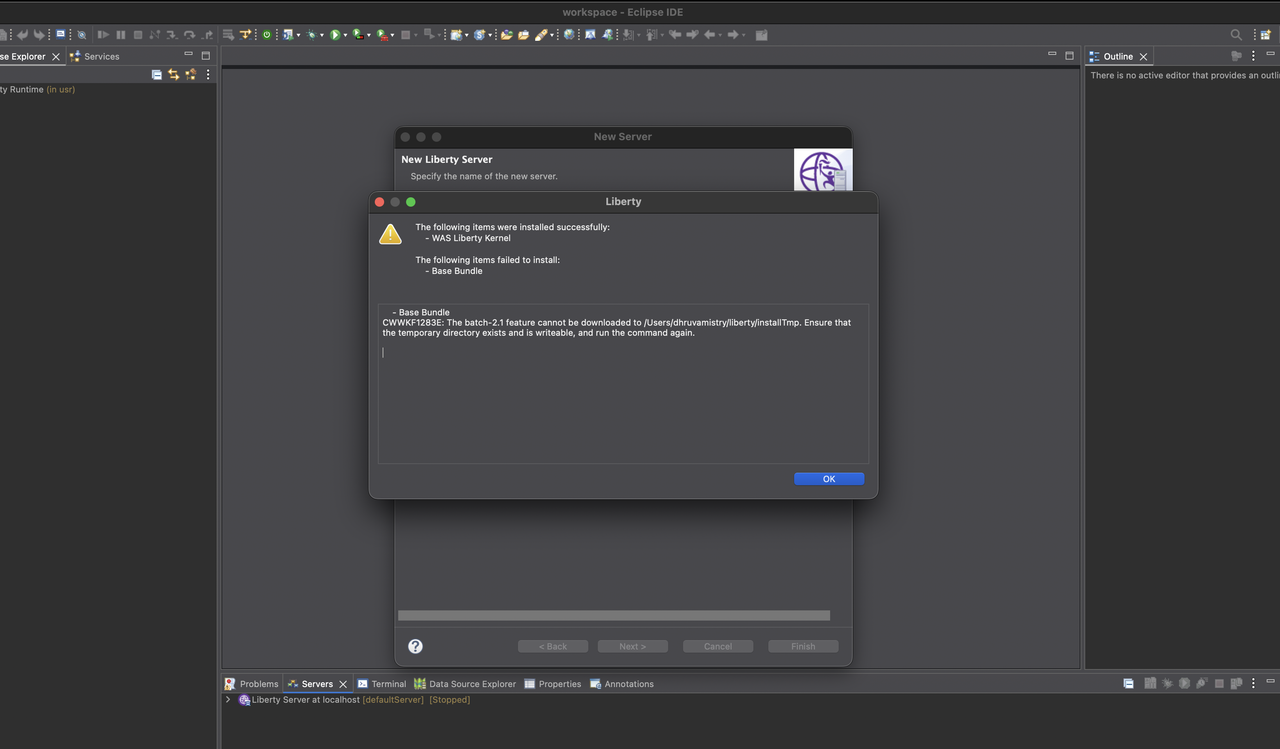Image resolution: width=1280 pixels, height=749 pixels.
Task: Click the Suspend pause icon in toolbar
Action: pyautogui.click(x=121, y=34)
